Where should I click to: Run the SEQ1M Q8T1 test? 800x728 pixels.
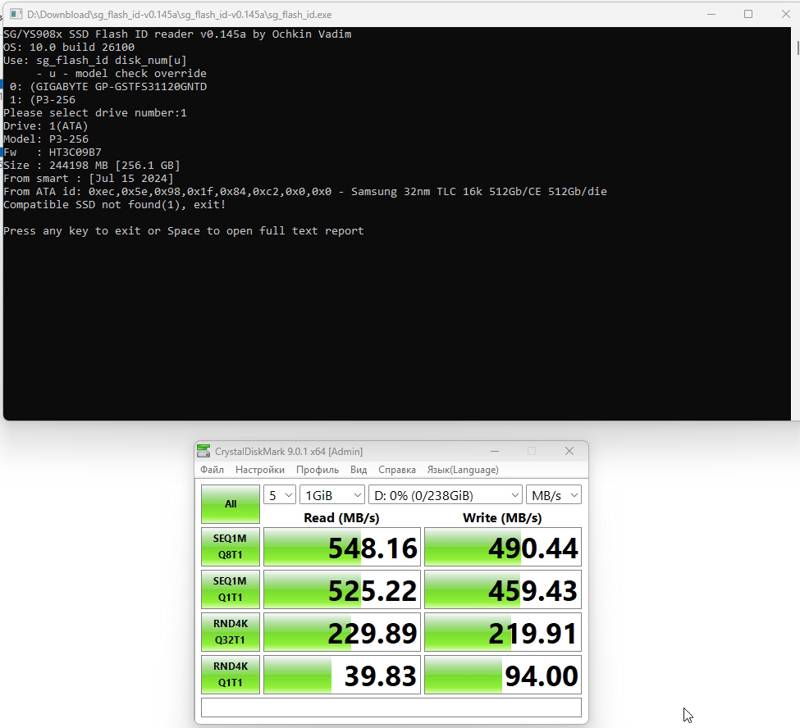[x=230, y=547]
